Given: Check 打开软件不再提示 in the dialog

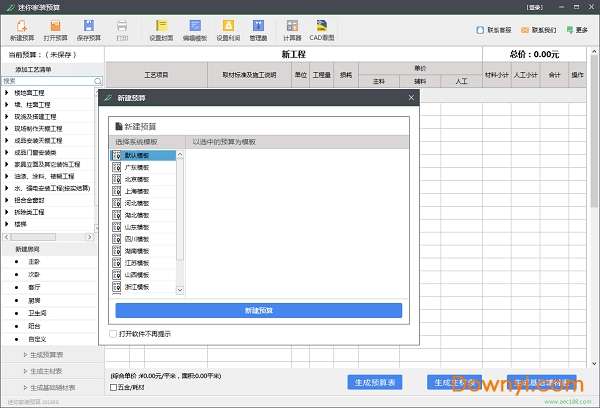Looking at the screenshot, I should (x=113, y=334).
